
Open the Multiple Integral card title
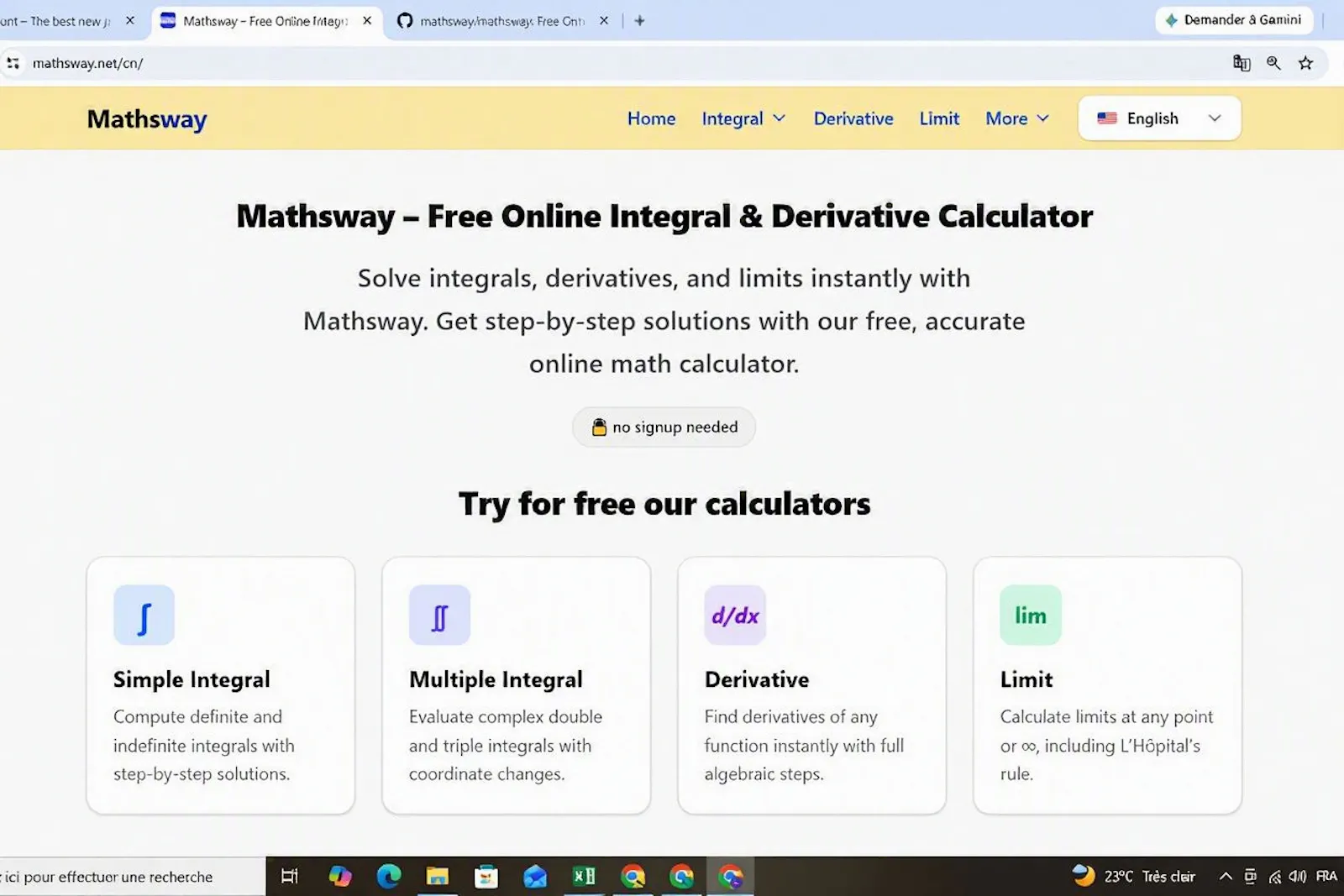point(496,679)
